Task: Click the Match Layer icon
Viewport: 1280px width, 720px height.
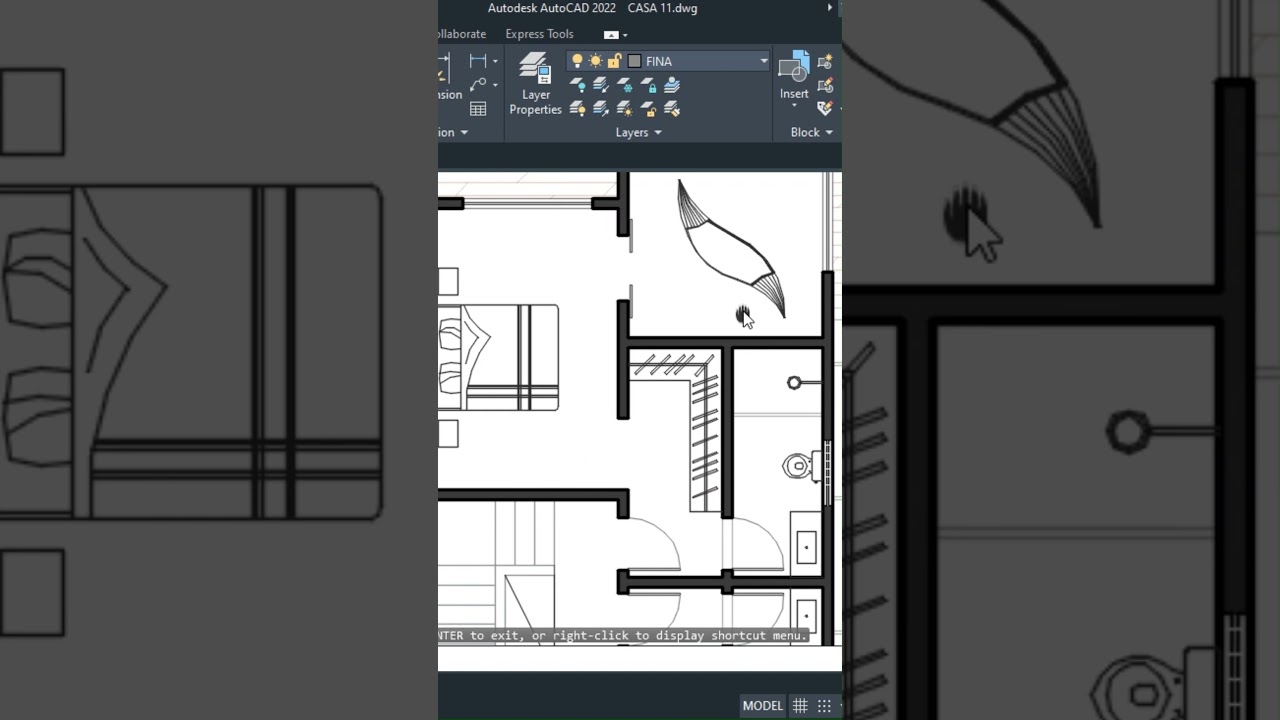Action: 673,109
